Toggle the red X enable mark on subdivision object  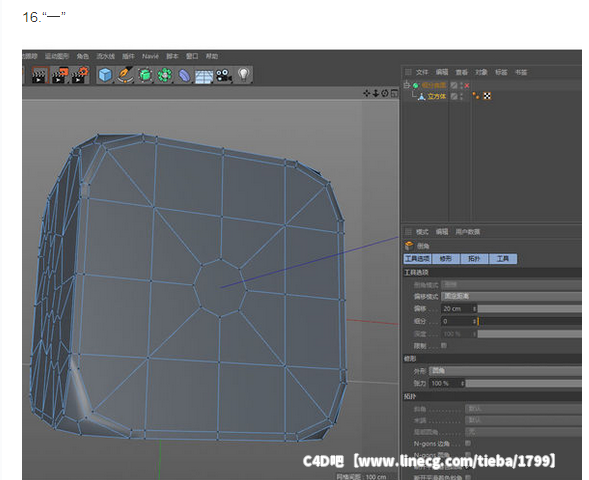point(467,86)
